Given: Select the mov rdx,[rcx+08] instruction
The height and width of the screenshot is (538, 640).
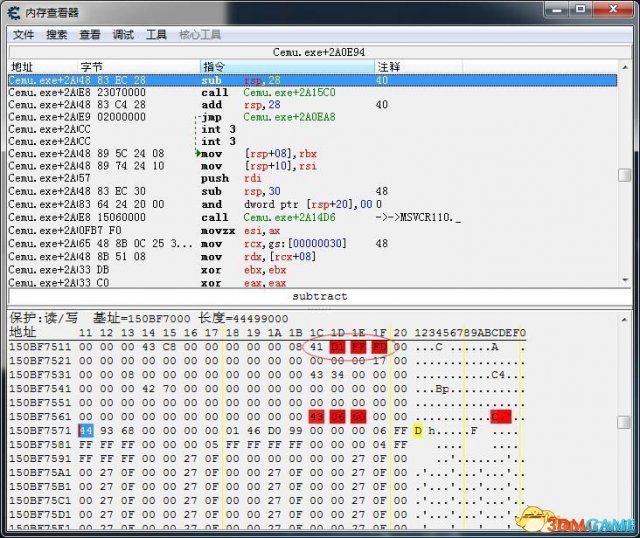Looking at the screenshot, I should [x=313, y=257].
